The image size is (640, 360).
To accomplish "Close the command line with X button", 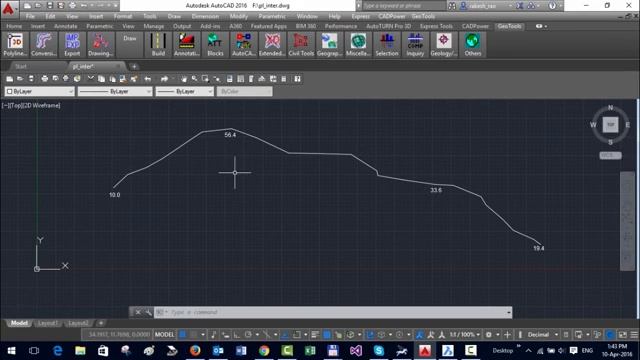I will point(138,312).
